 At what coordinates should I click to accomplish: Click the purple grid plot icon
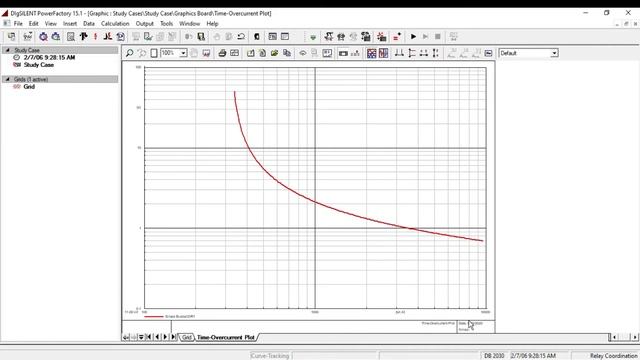[371, 53]
